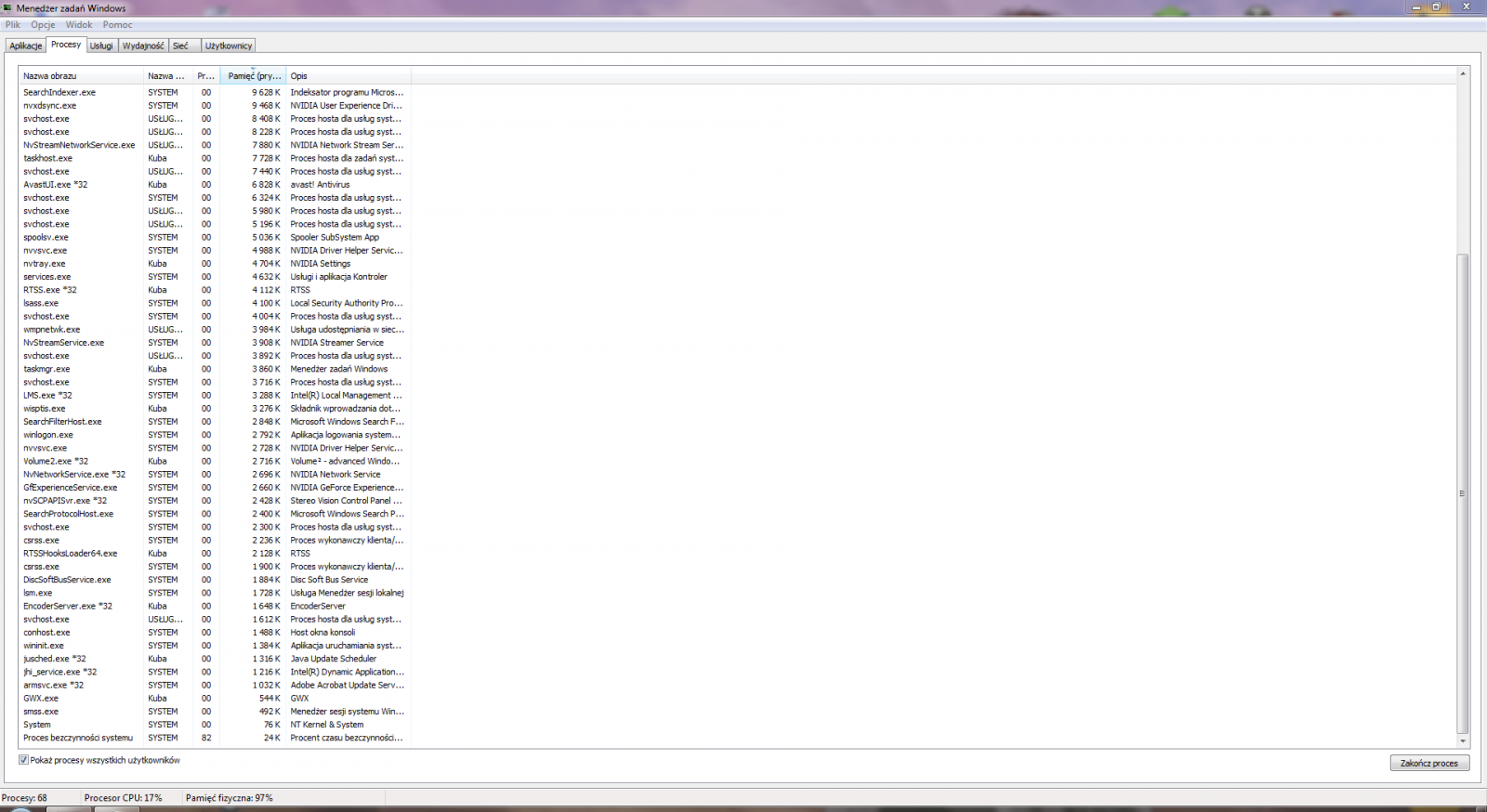
Task: Select nvxdsync.exe process
Action: pyautogui.click(x=214, y=105)
